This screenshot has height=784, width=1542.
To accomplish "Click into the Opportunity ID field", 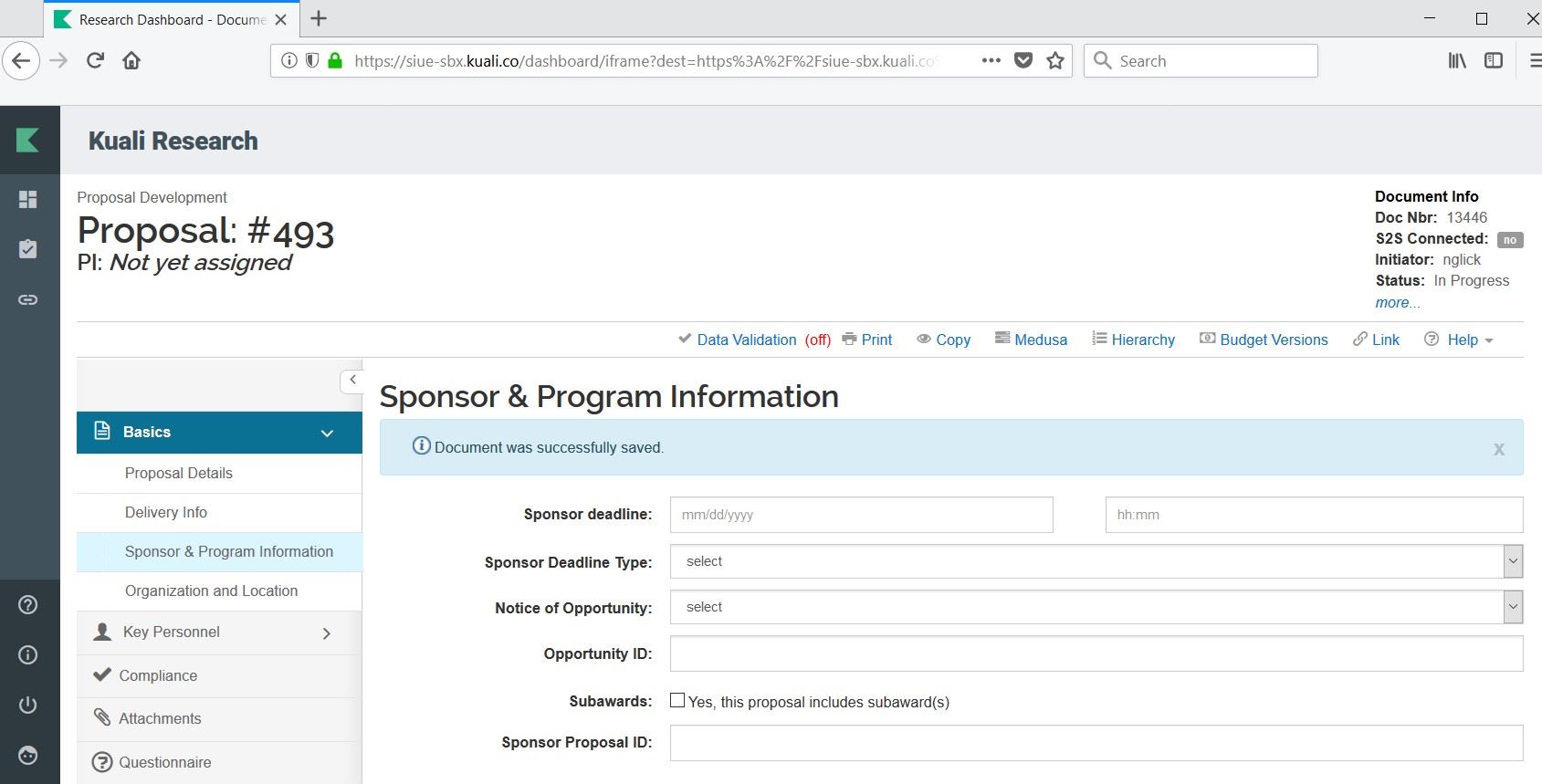I will click(1096, 653).
